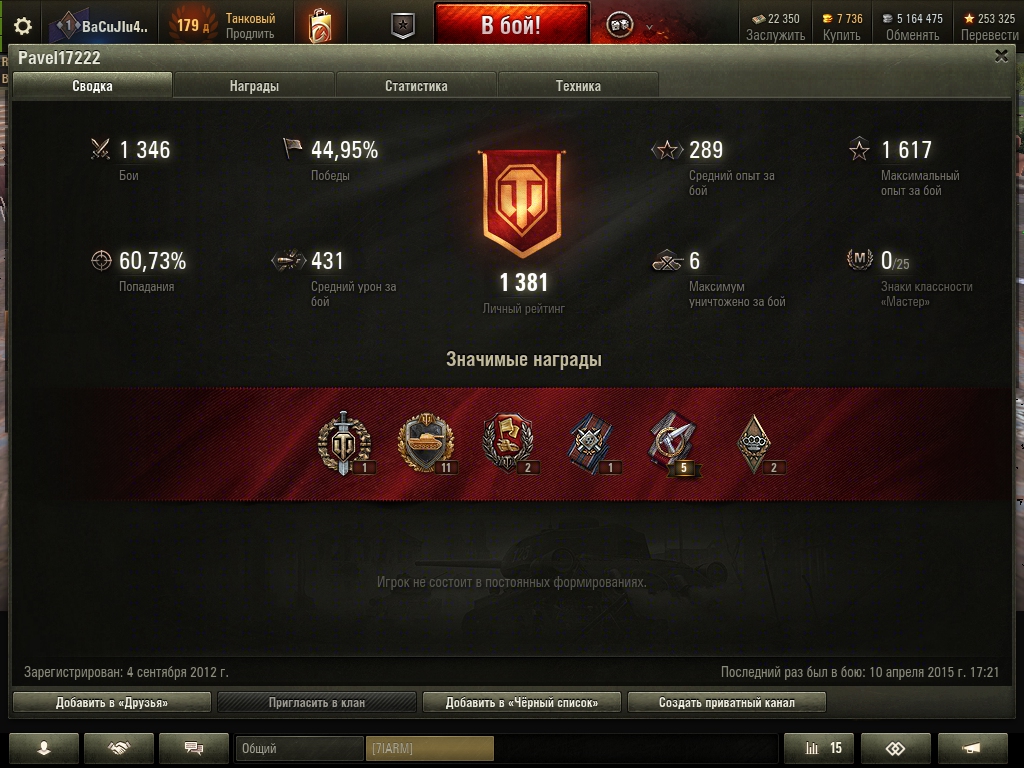1024x768 pixels.
Task: Open chat channels speech bubble icon
Action: coord(194,748)
